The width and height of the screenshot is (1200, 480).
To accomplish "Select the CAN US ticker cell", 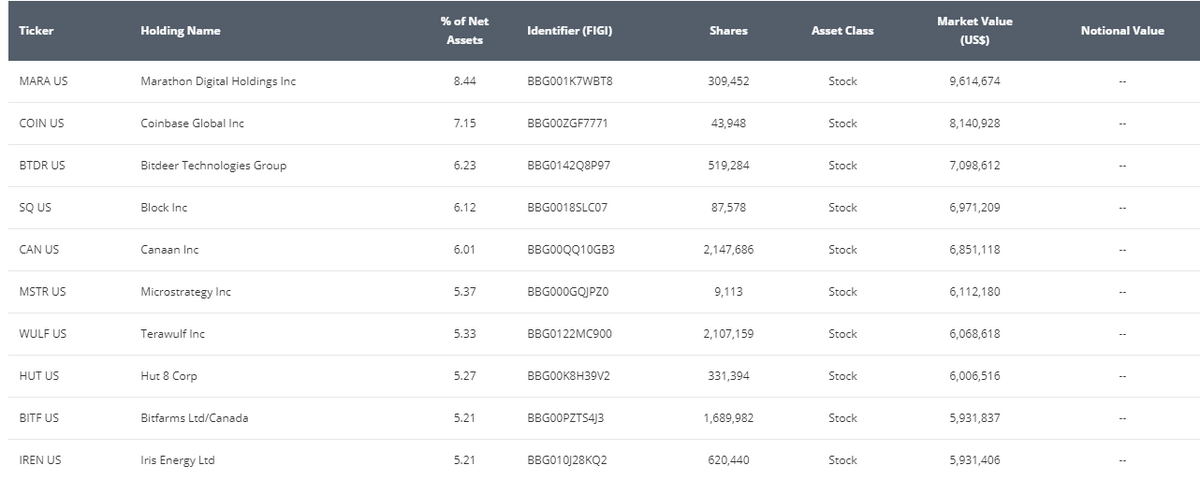I will (x=39, y=250).
